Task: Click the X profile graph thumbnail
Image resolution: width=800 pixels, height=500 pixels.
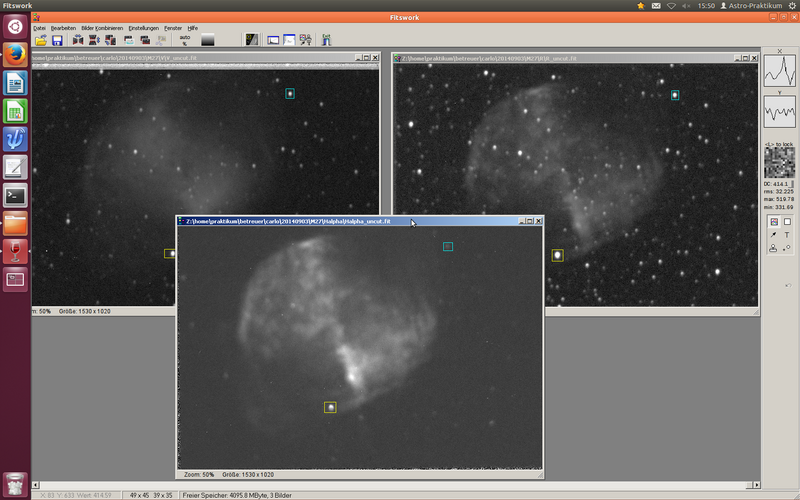Action: click(x=779, y=72)
